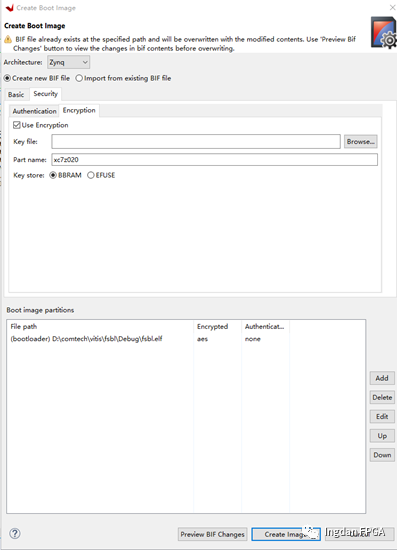Image resolution: width=397 pixels, height=550 pixels.
Task: Select the Encryption sub-tab
Action: pyautogui.click(x=79, y=110)
